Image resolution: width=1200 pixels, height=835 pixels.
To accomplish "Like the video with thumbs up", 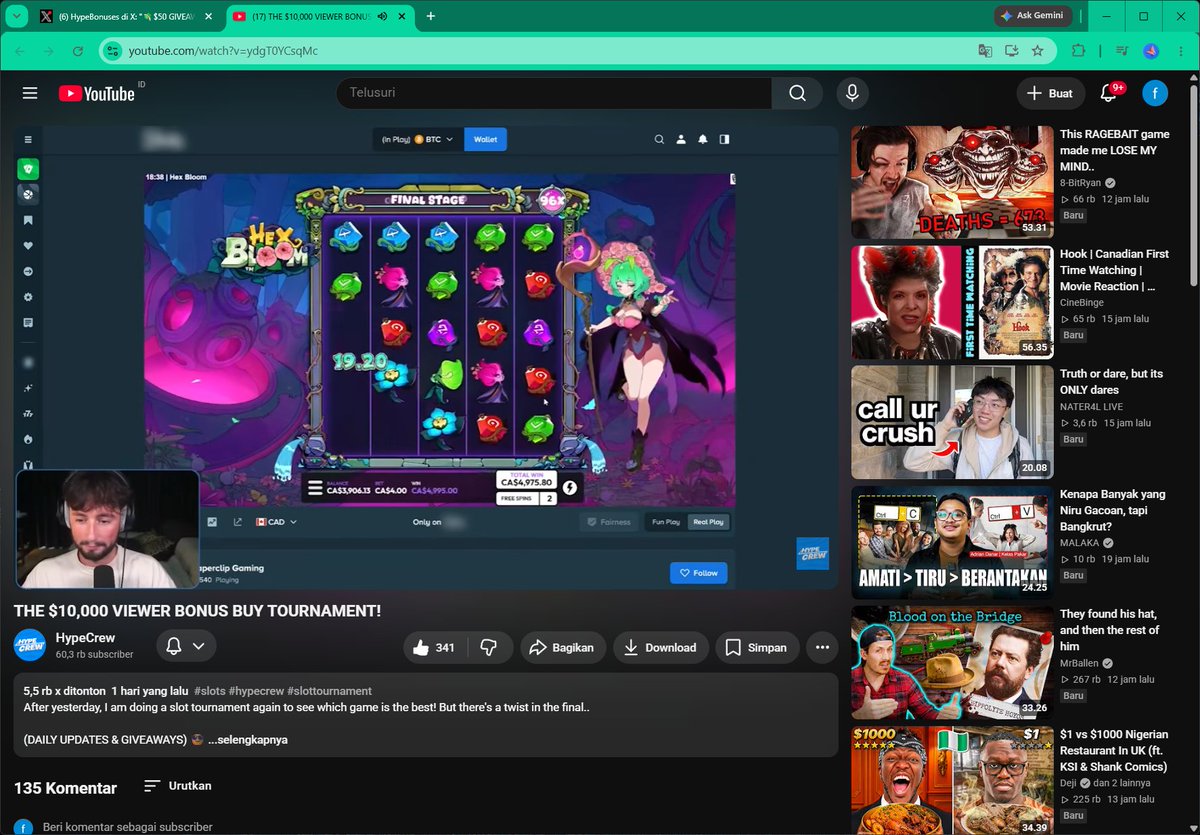I will pos(434,648).
